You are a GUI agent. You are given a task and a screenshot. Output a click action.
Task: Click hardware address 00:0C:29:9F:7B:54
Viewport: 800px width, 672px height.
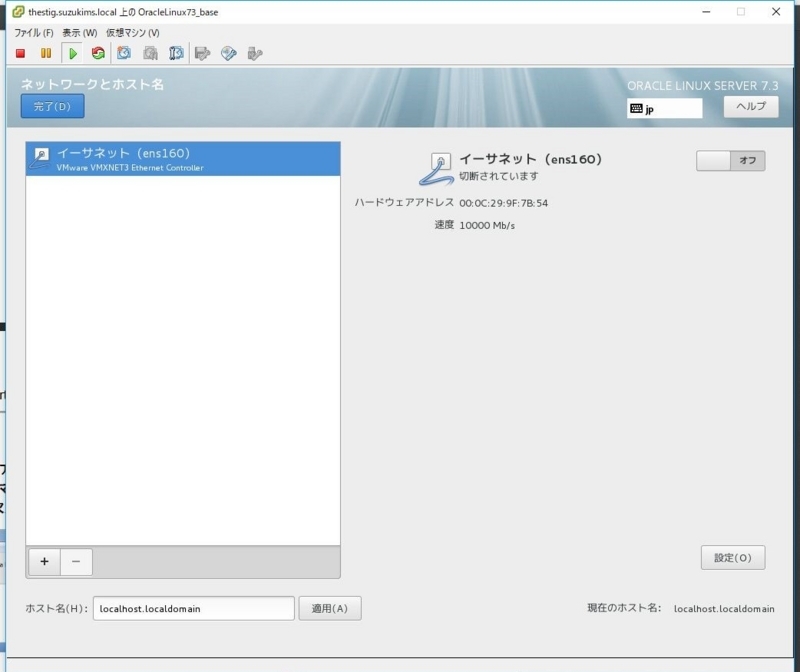point(503,203)
